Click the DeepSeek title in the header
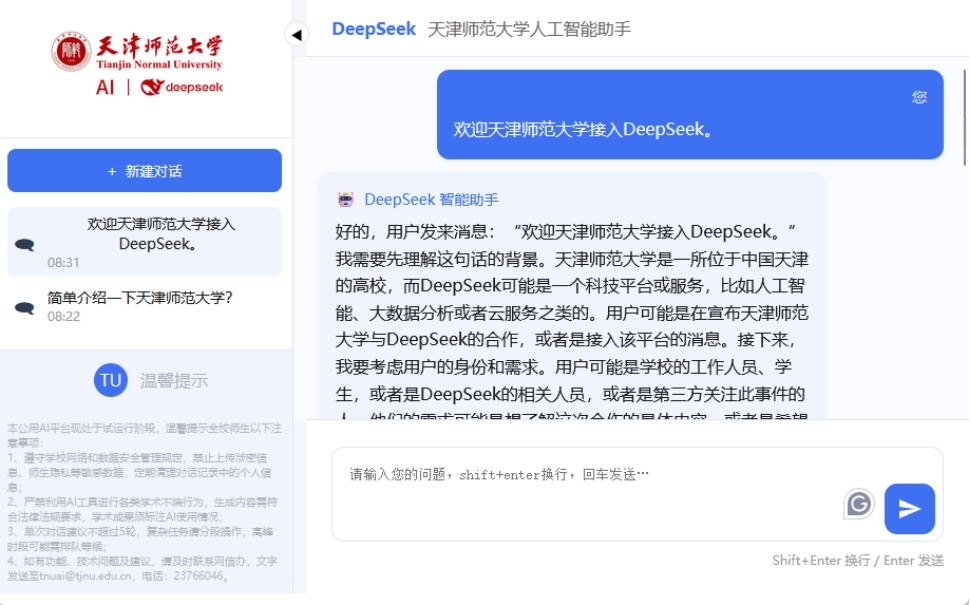Viewport: 970px width, 605px height. tap(373, 29)
